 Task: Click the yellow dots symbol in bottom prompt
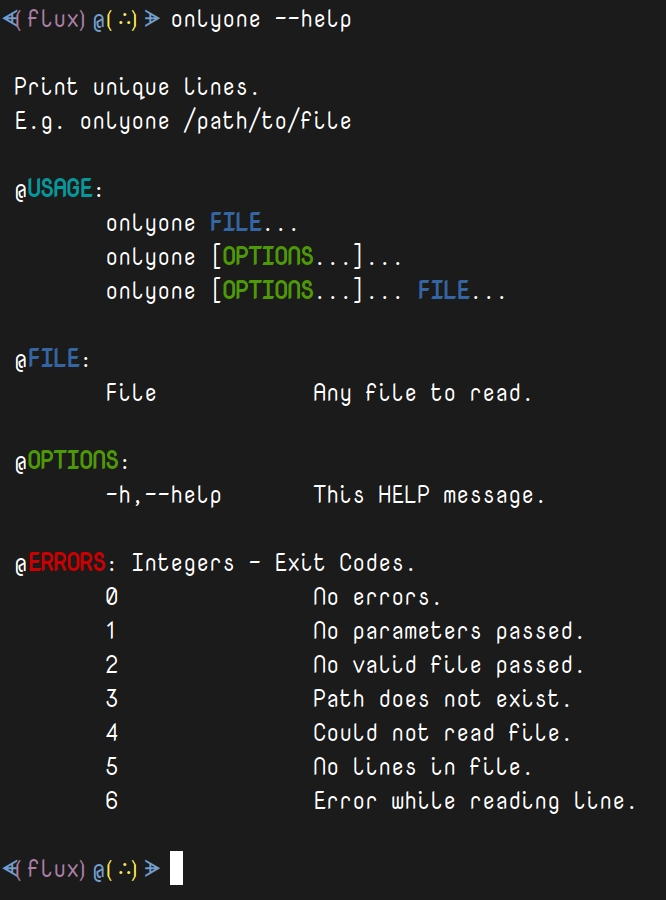click(x=126, y=870)
